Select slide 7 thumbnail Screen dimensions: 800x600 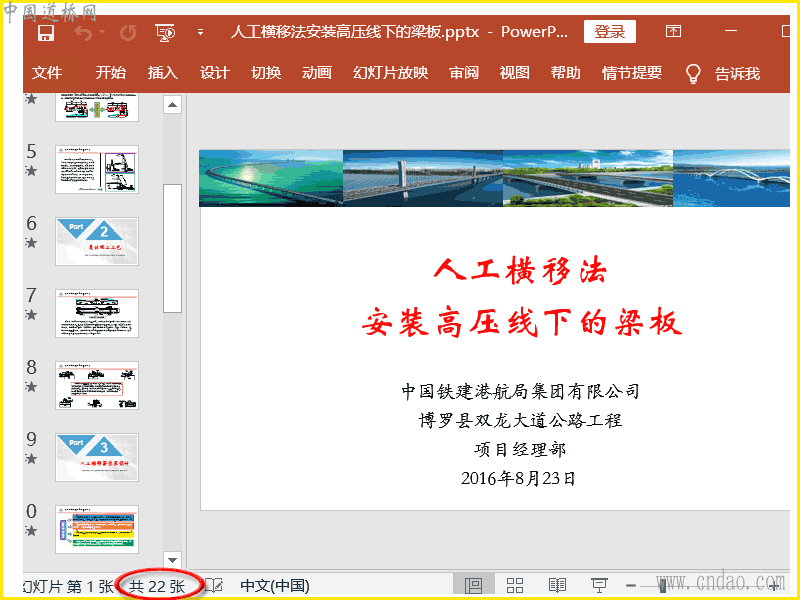tap(97, 313)
